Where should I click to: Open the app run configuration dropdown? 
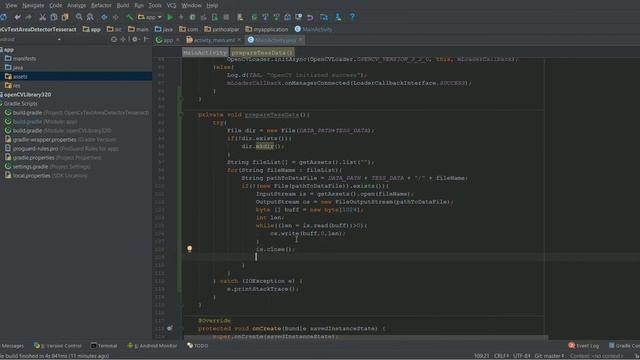[x=150, y=17]
